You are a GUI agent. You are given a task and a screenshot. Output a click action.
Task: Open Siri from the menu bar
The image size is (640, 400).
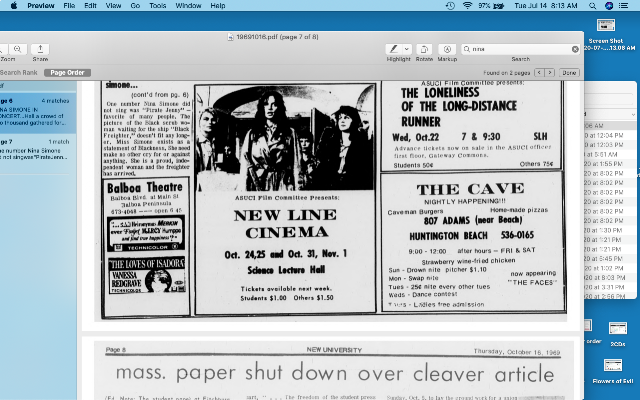tap(609, 6)
